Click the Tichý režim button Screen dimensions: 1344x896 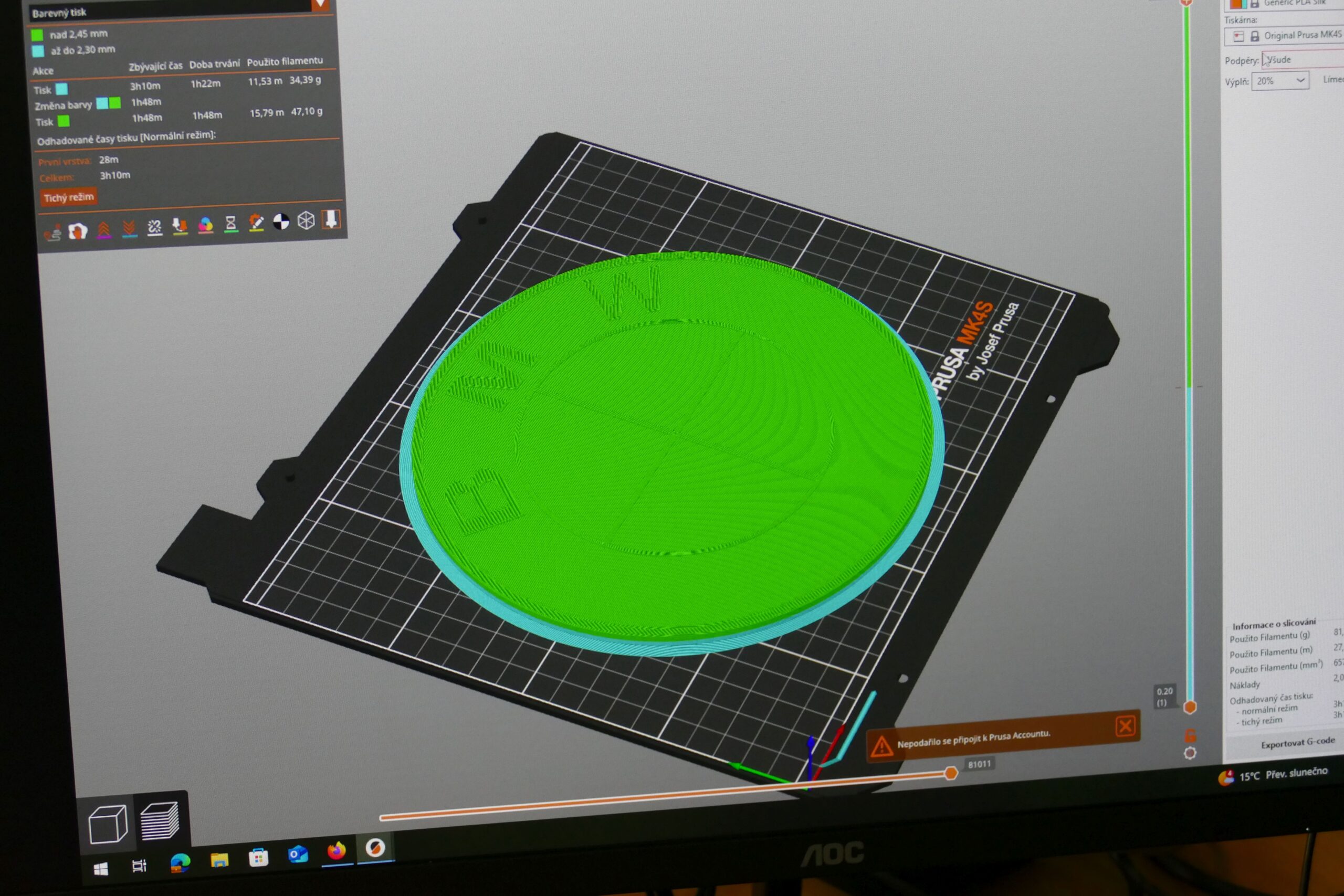click(68, 198)
